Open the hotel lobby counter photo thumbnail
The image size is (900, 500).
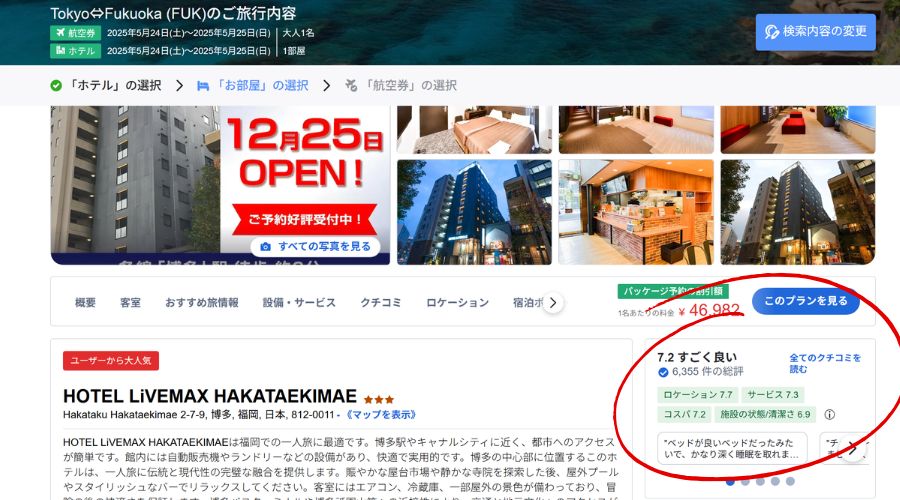[x=636, y=212]
